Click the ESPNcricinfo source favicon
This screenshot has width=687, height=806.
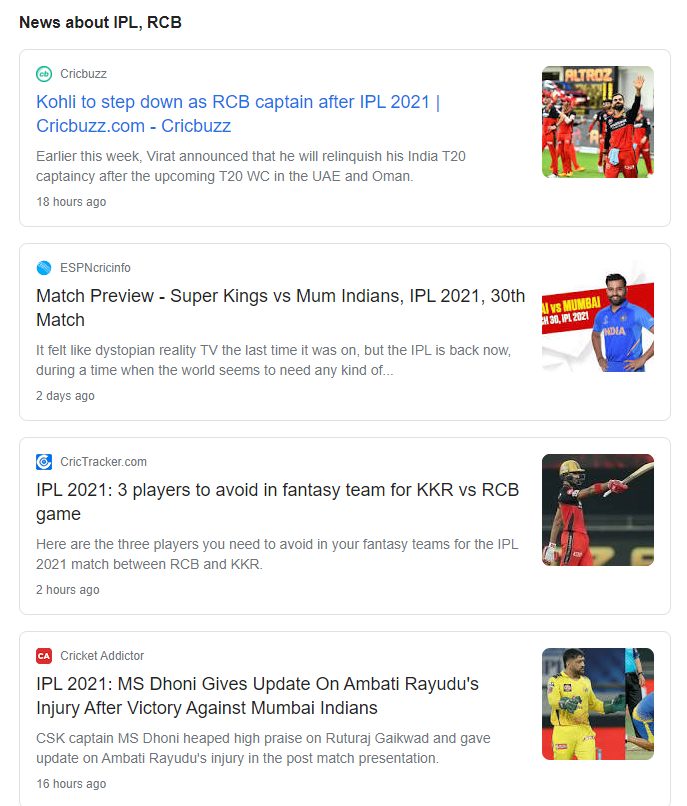[44, 268]
